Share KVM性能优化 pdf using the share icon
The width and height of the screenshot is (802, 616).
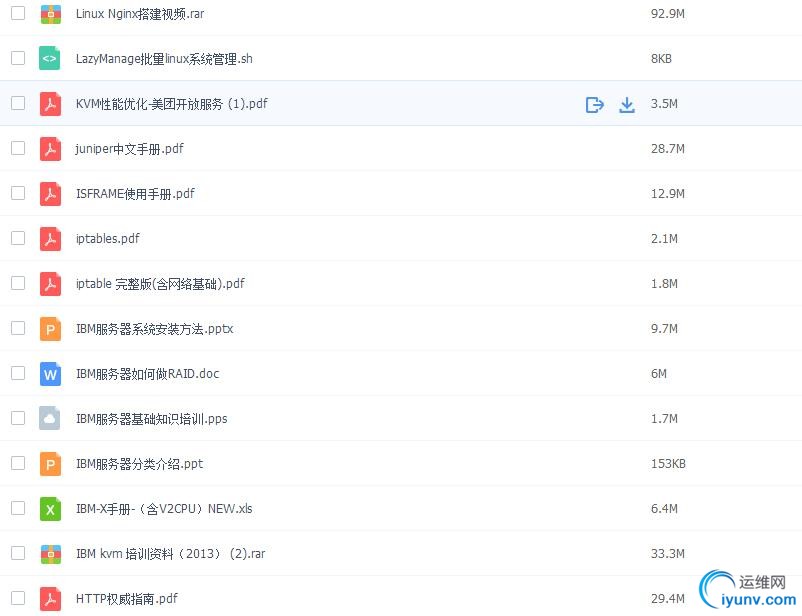[594, 104]
